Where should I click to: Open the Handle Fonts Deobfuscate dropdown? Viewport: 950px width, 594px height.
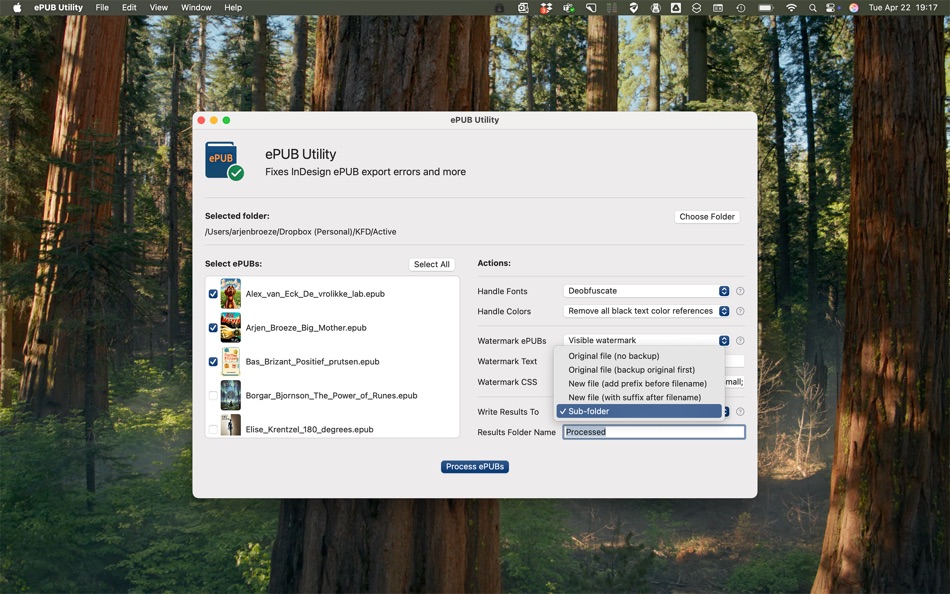(x=646, y=291)
